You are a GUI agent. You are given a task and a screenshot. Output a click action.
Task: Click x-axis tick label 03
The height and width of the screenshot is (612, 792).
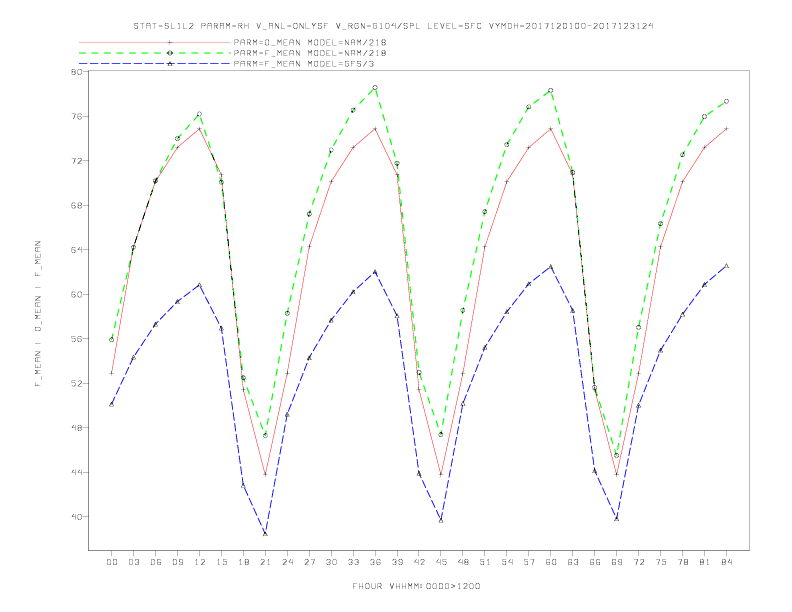tap(133, 562)
